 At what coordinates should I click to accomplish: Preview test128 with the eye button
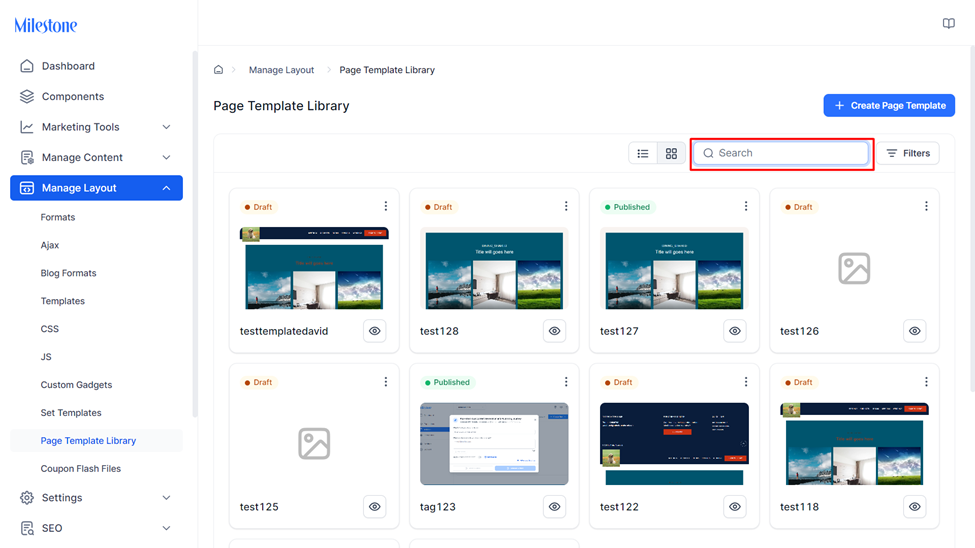555,331
